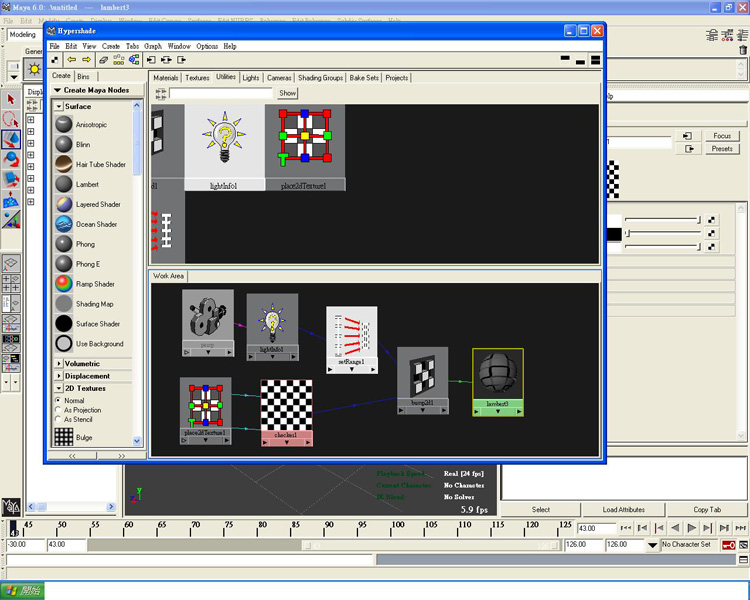Click Hypershade next graph arrow
Viewport: 750px width, 600px height.
click(x=86, y=60)
